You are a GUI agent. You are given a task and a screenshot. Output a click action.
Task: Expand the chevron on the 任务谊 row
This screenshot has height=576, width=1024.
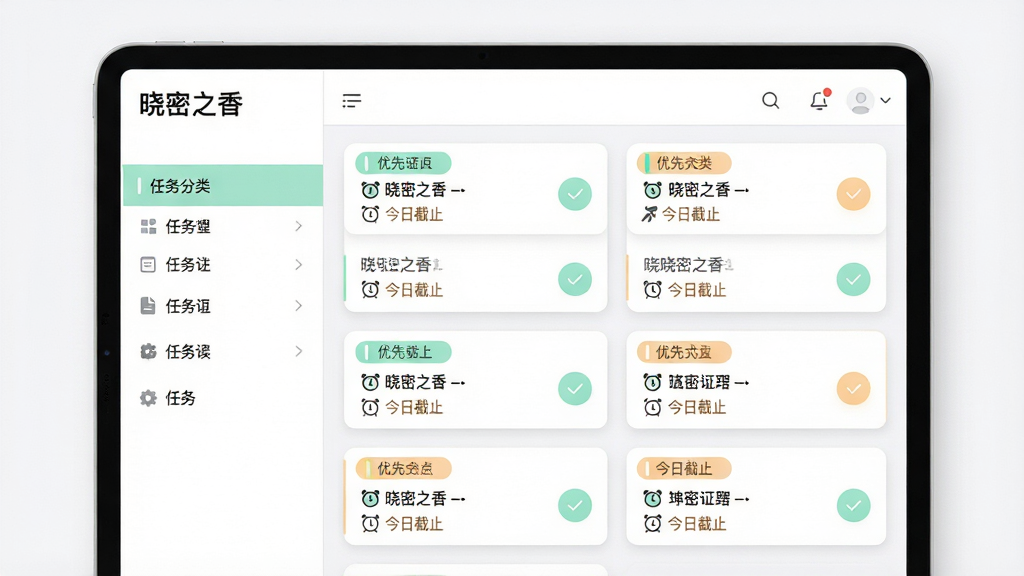point(298,306)
